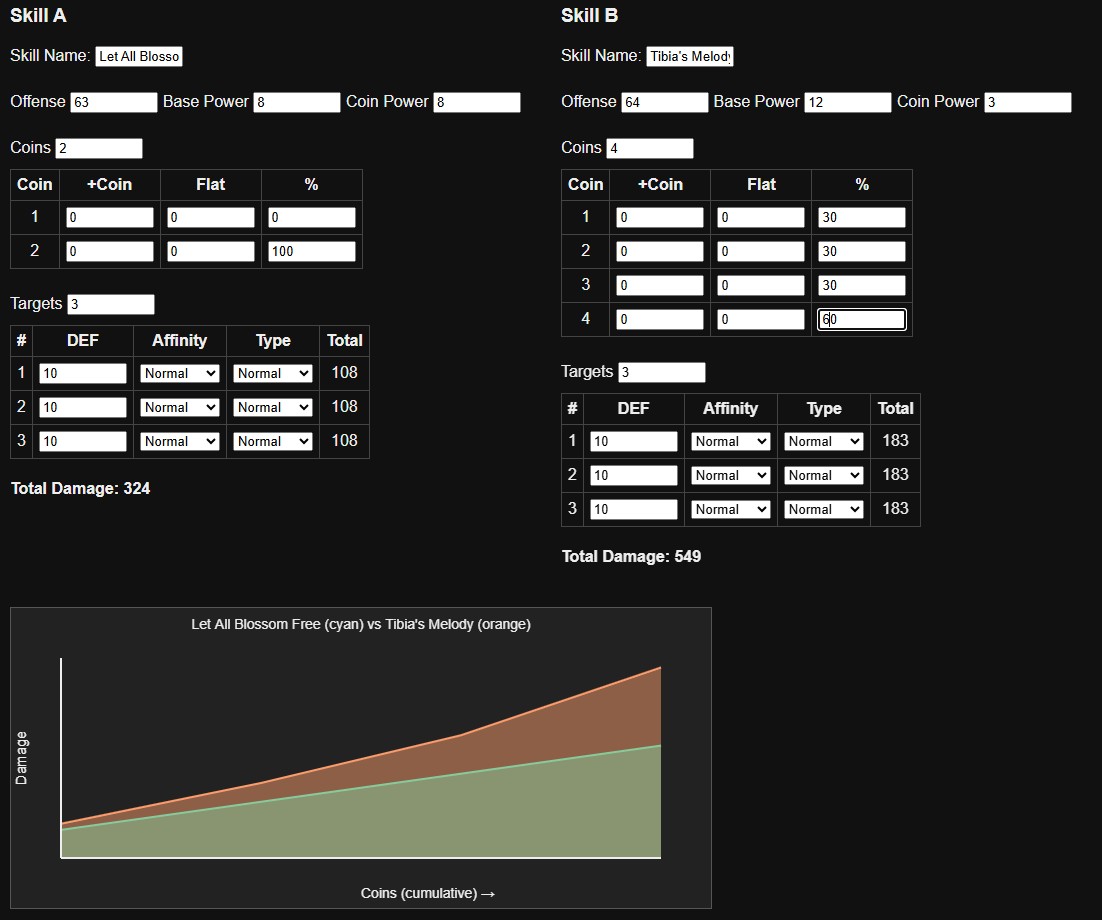Click Skill A Coin Power field
This screenshot has height=920, width=1102.
pos(477,102)
